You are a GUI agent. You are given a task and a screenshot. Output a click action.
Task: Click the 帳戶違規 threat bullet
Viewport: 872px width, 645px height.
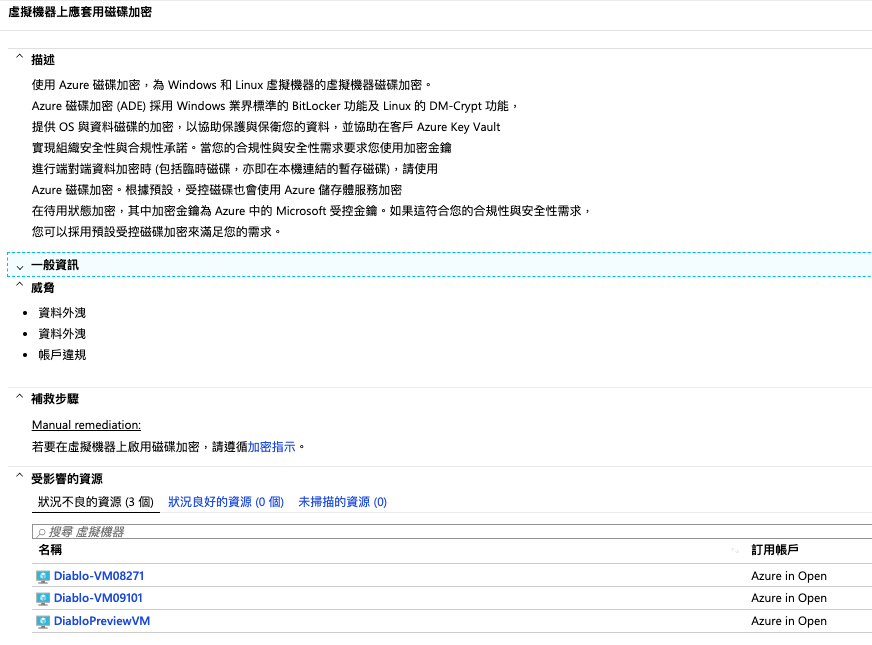[62, 355]
